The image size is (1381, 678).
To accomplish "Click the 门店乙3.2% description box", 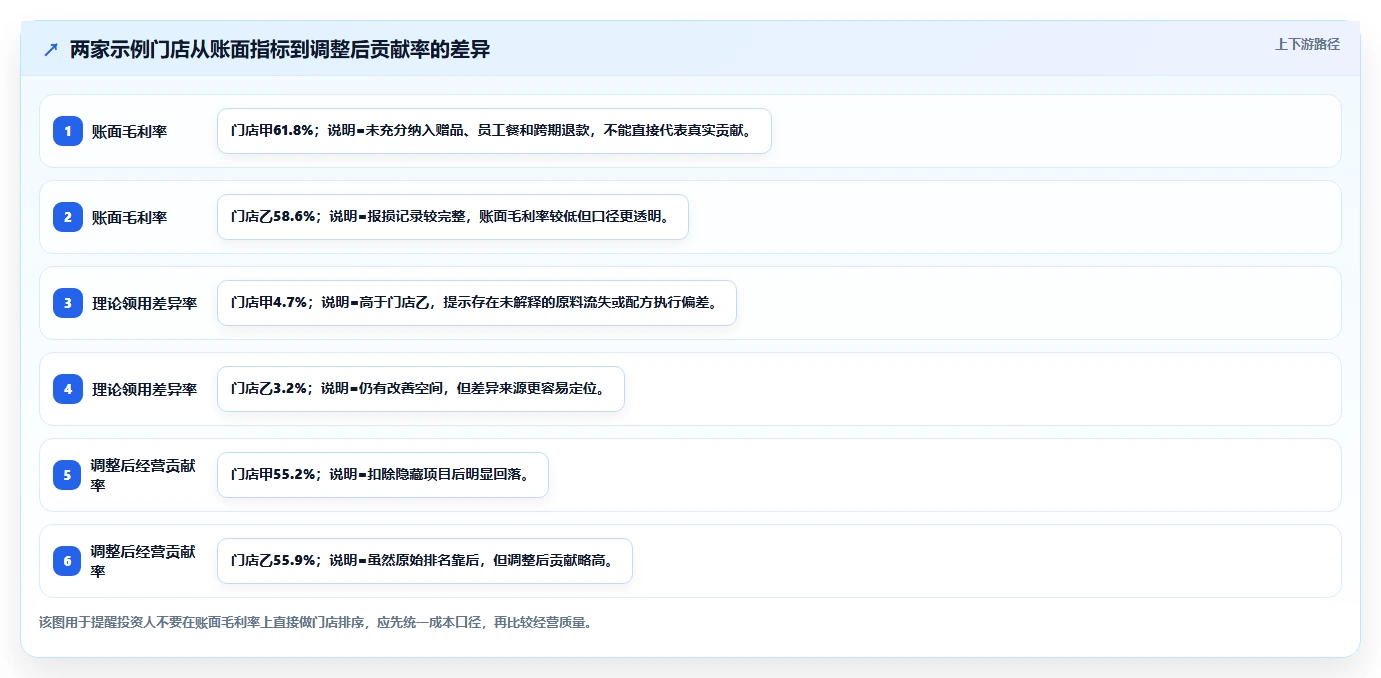I will pyautogui.click(x=421, y=389).
